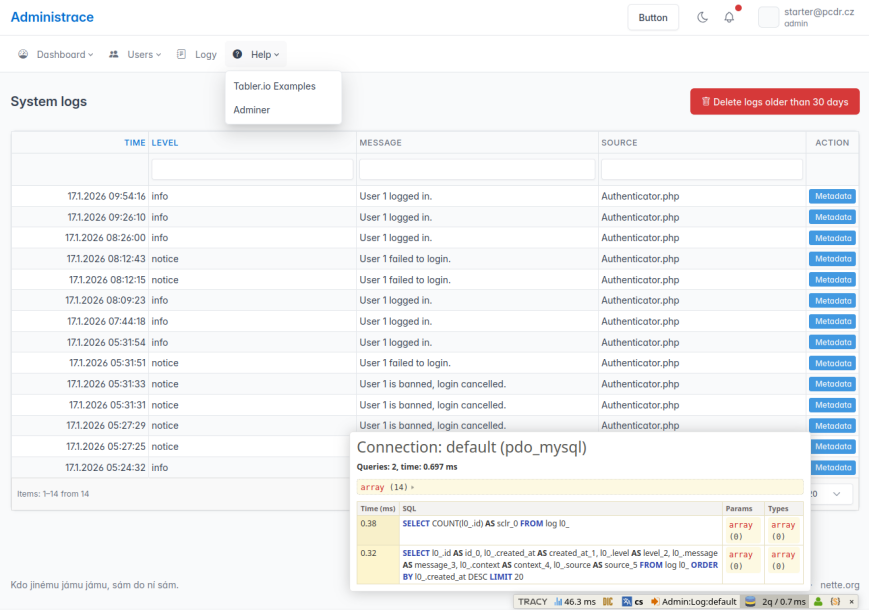This screenshot has width=869, height=610.
Task: Toggle dark mode with the moon icon
Action: [702, 17]
